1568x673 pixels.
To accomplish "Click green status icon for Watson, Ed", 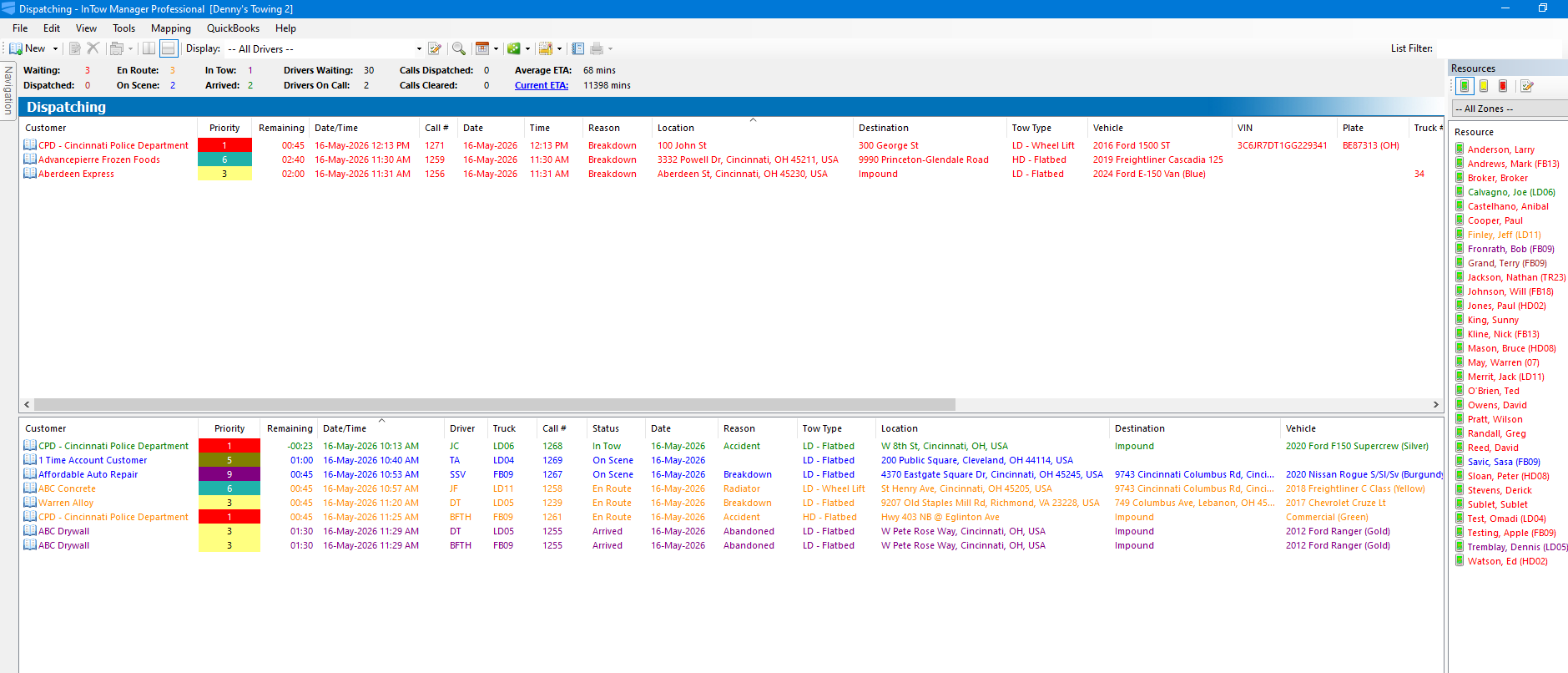I will click(1460, 560).
